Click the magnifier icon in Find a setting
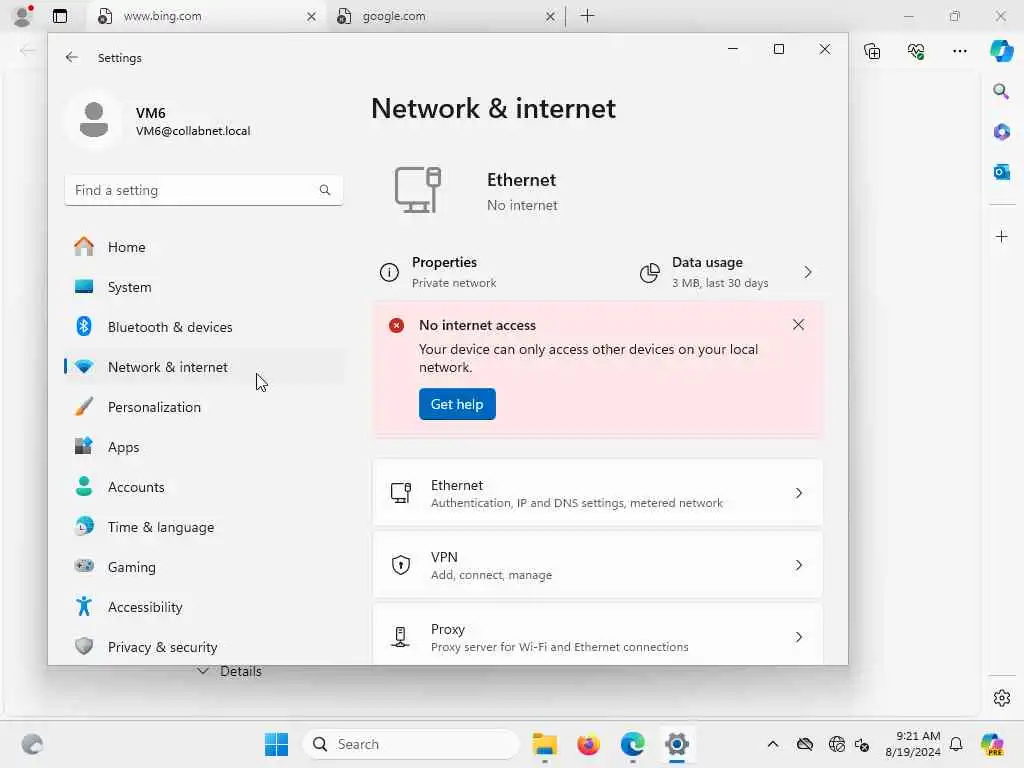This screenshot has width=1024, height=768. 325,190
